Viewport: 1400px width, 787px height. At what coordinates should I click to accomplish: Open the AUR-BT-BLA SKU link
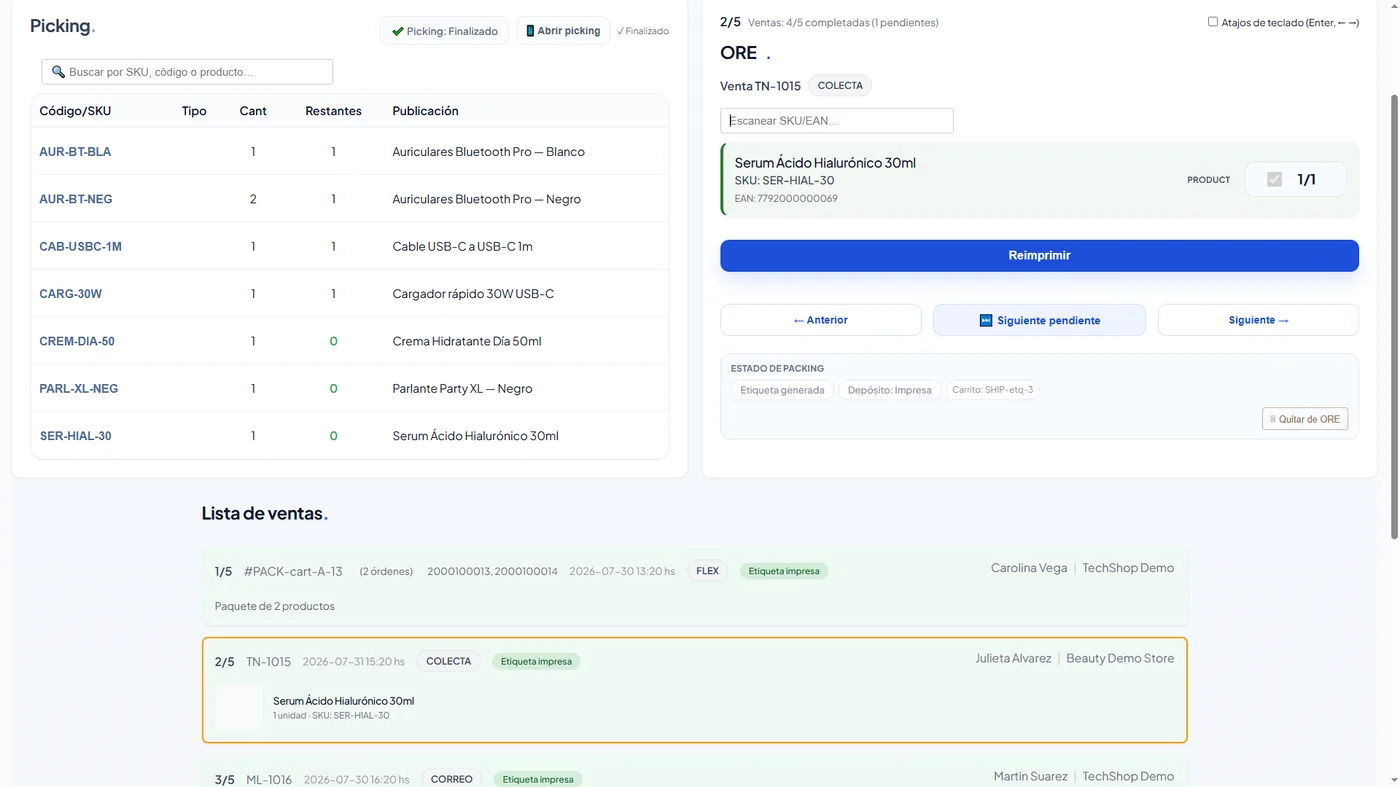[75, 152]
